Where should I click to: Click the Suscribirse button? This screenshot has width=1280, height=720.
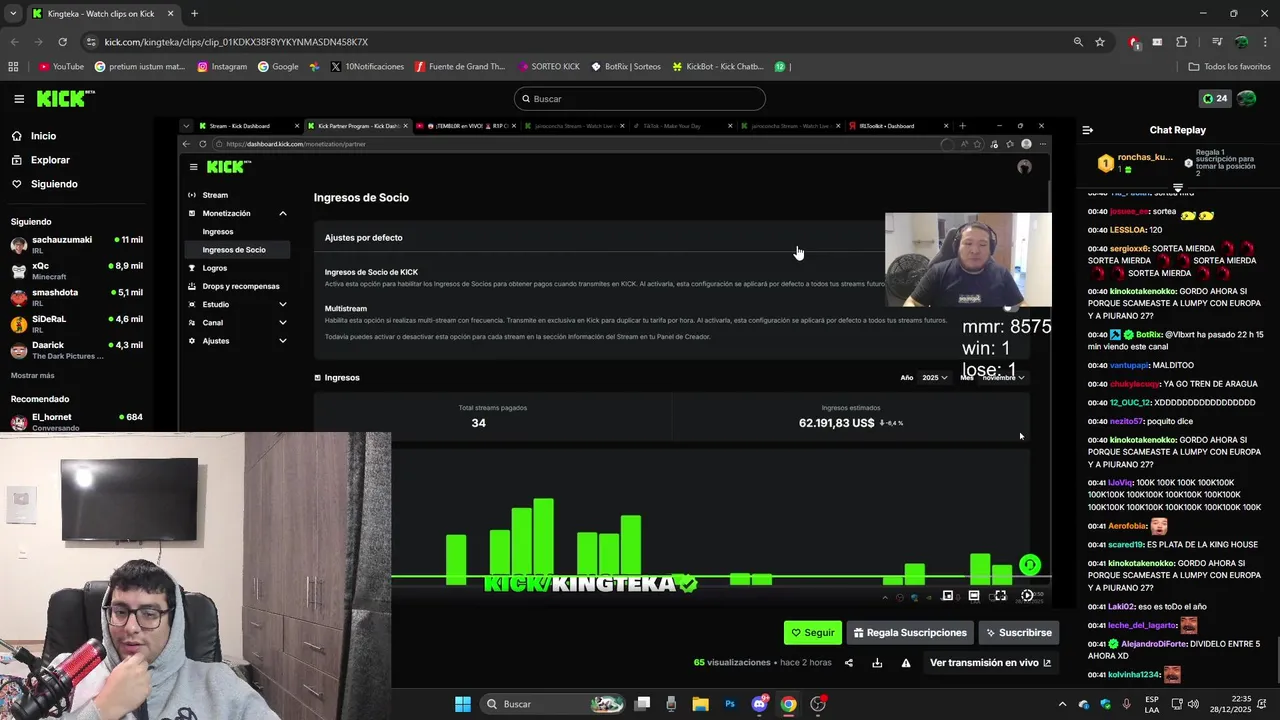coord(1019,632)
